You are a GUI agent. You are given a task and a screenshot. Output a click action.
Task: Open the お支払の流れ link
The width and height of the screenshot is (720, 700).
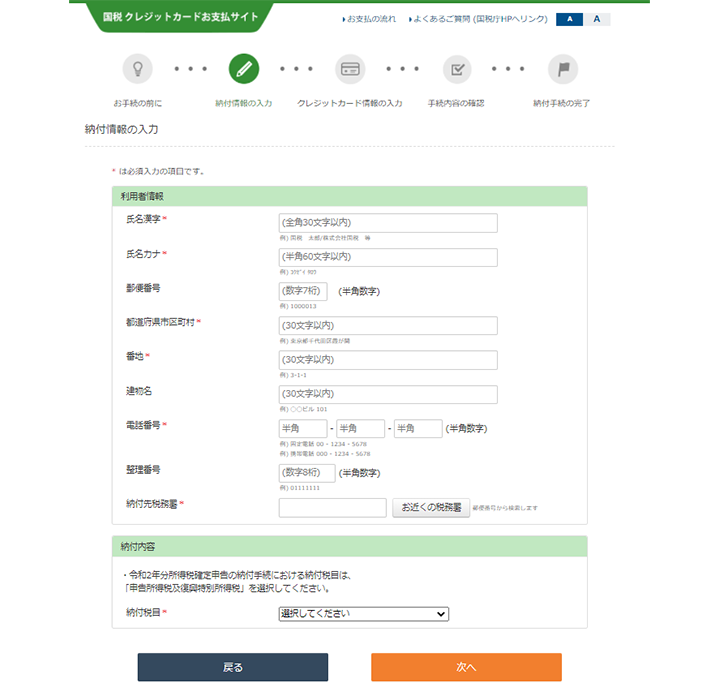pyautogui.click(x=370, y=19)
